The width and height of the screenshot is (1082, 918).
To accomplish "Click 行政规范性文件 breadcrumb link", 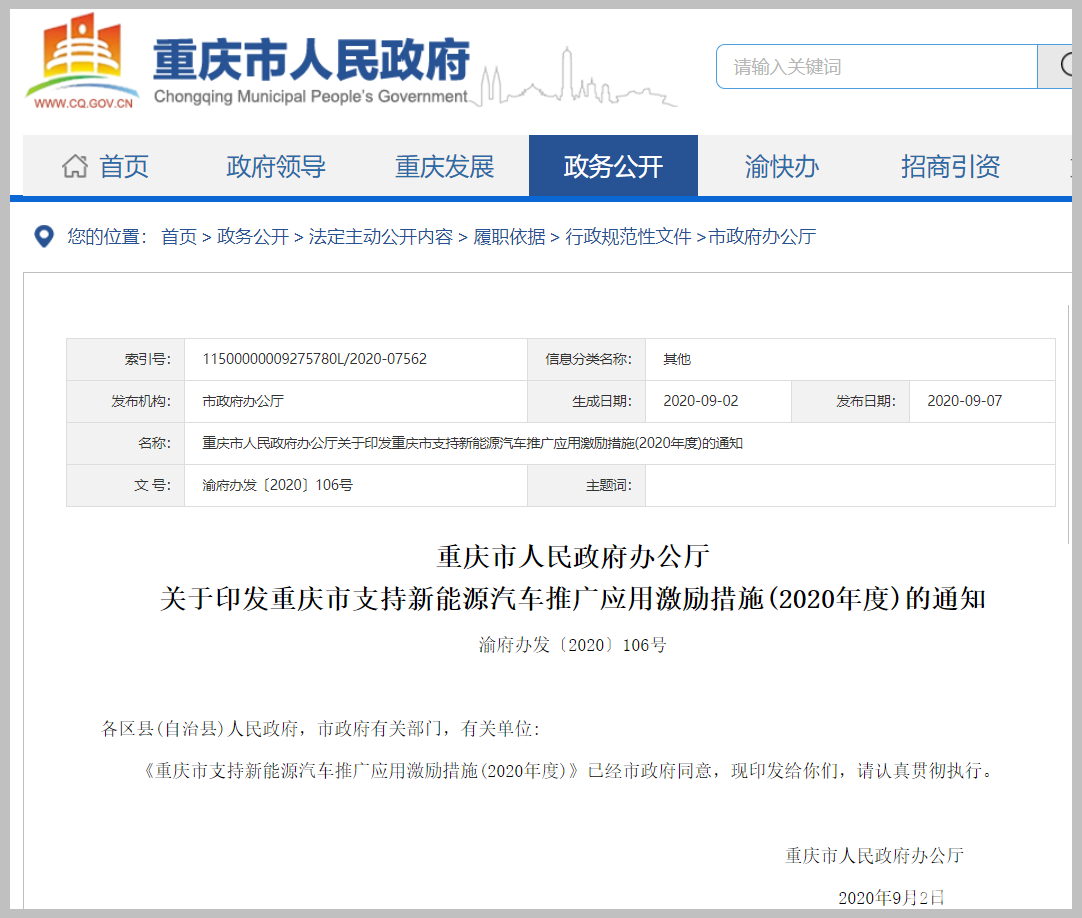I will click(x=628, y=237).
